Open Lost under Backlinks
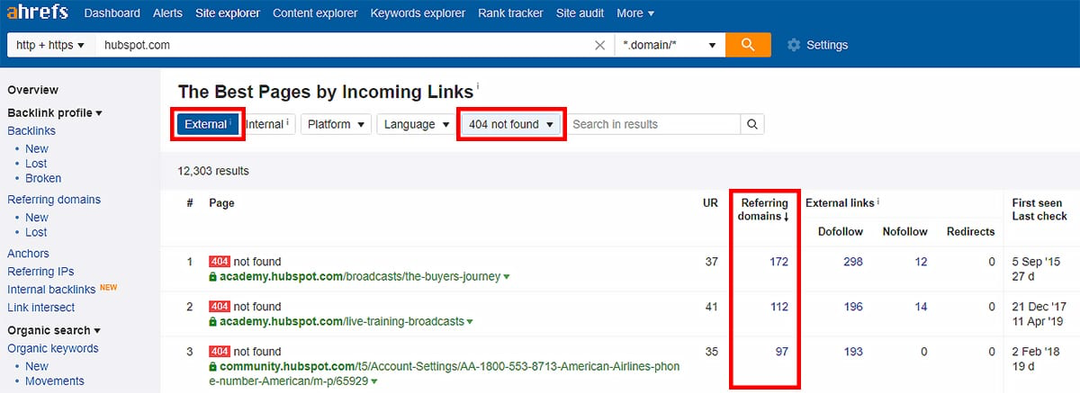 coord(37,164)
